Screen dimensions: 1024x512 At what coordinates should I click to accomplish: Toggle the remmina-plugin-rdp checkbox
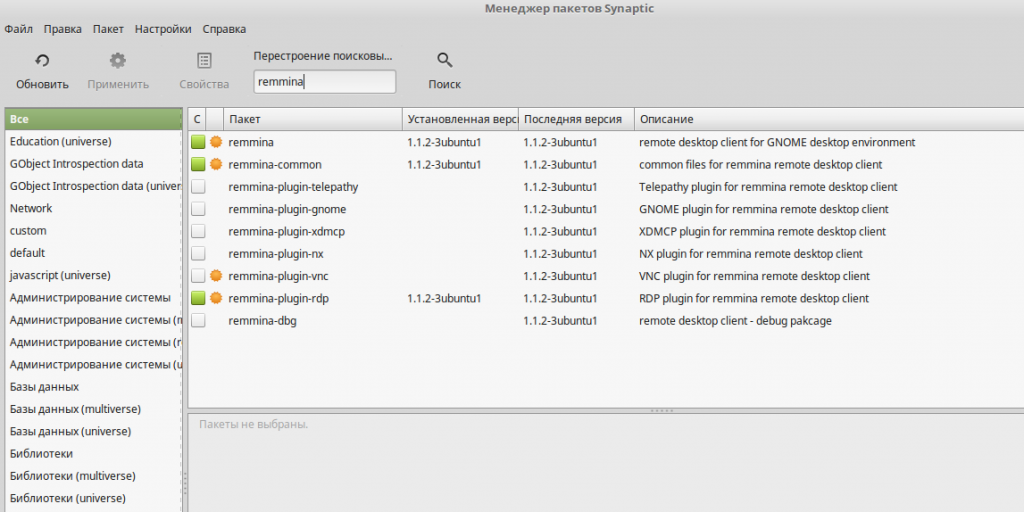point(198,298)
